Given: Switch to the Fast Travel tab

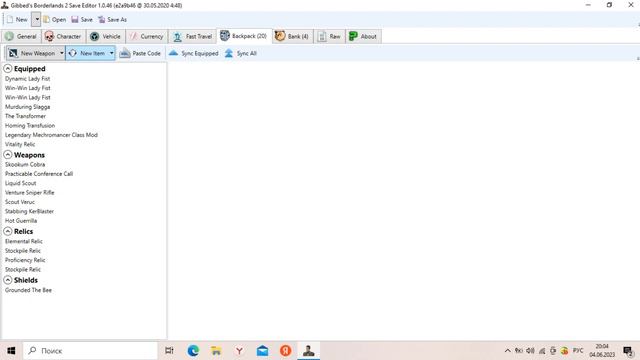Looking at the screenshot, I should tap(193, 36).
